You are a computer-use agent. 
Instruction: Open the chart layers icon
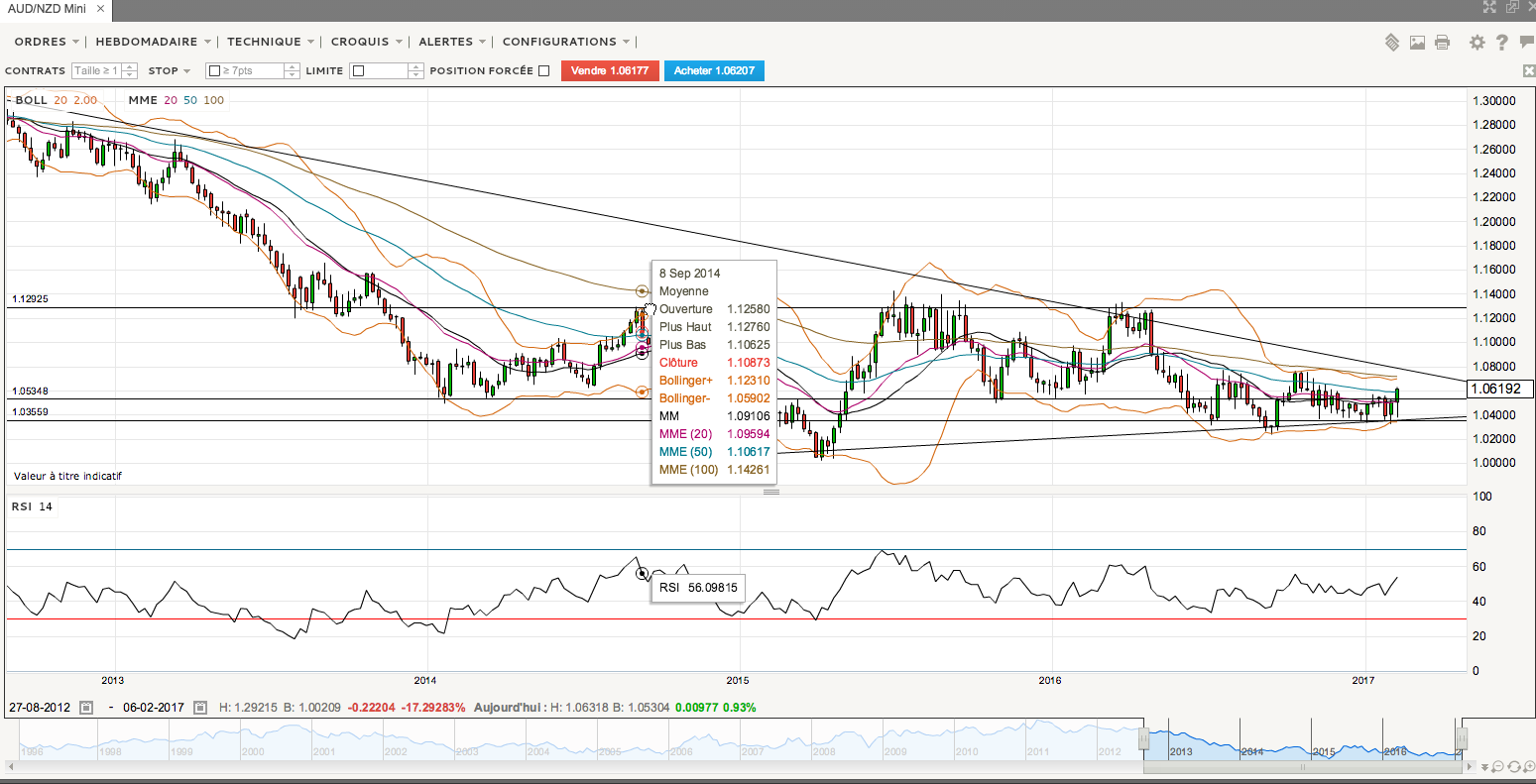(1392, 42)
